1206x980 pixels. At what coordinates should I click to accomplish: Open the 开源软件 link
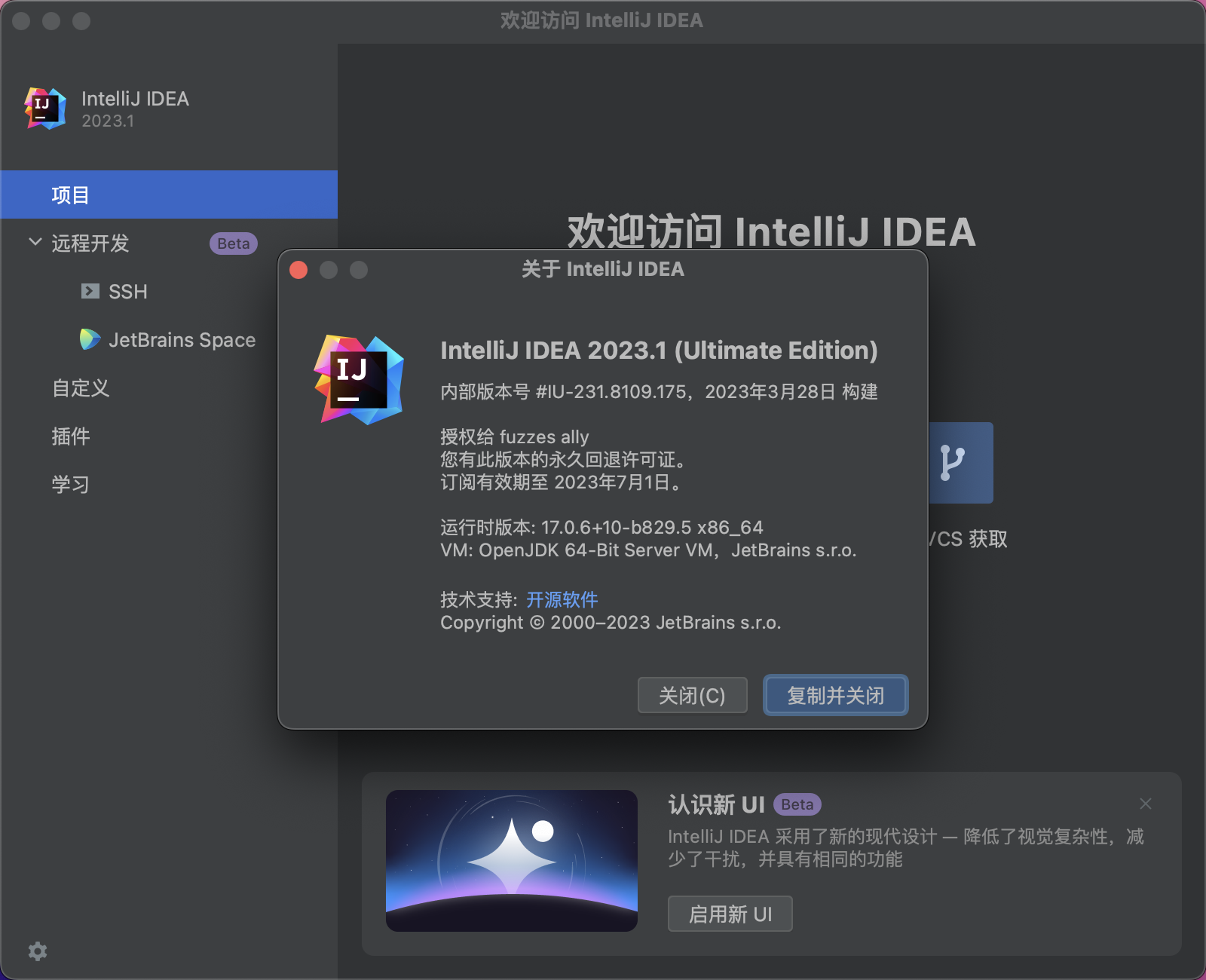click(x=562, y=600)
